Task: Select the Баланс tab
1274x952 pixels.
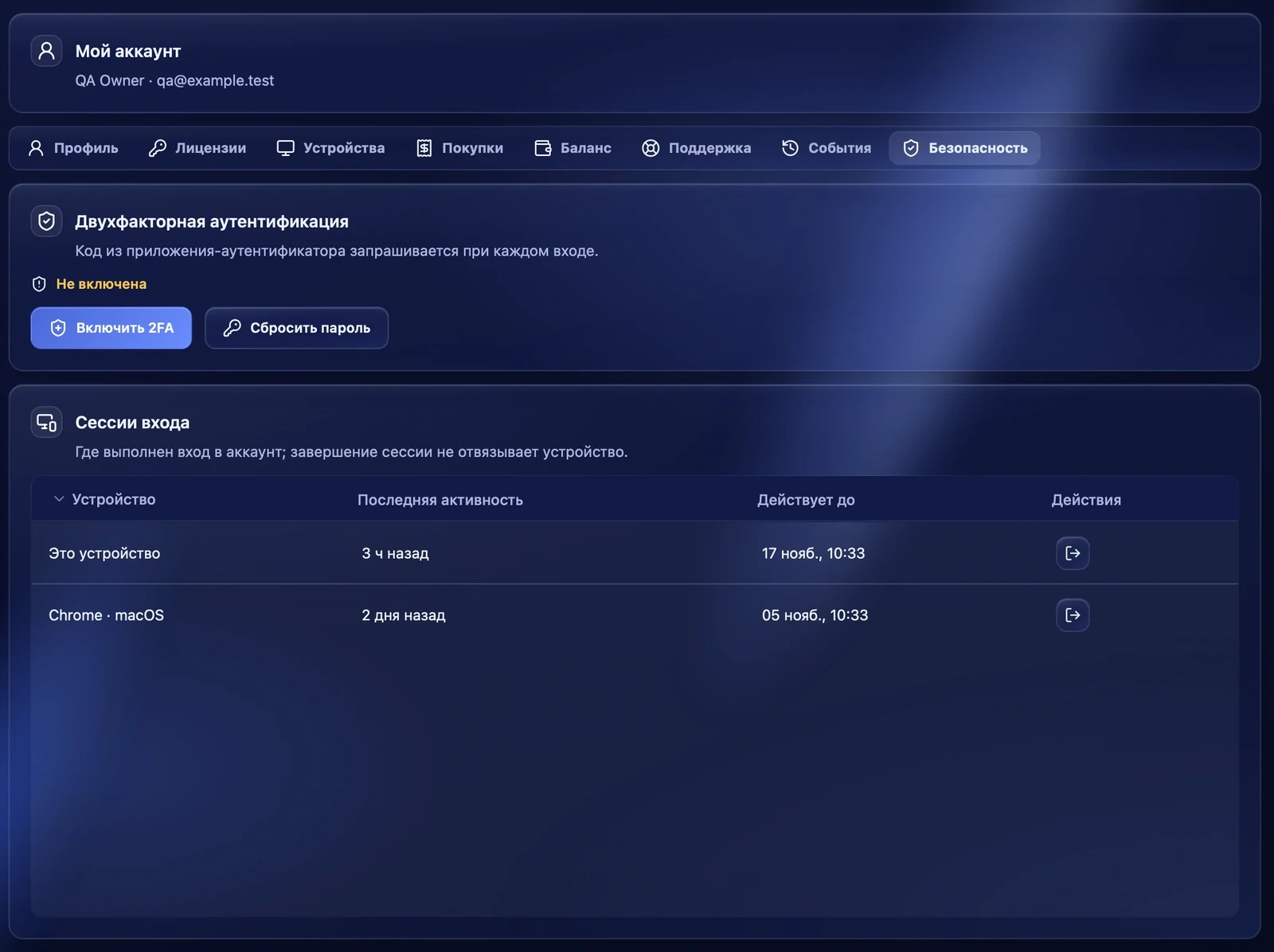Action: point(573,148)
